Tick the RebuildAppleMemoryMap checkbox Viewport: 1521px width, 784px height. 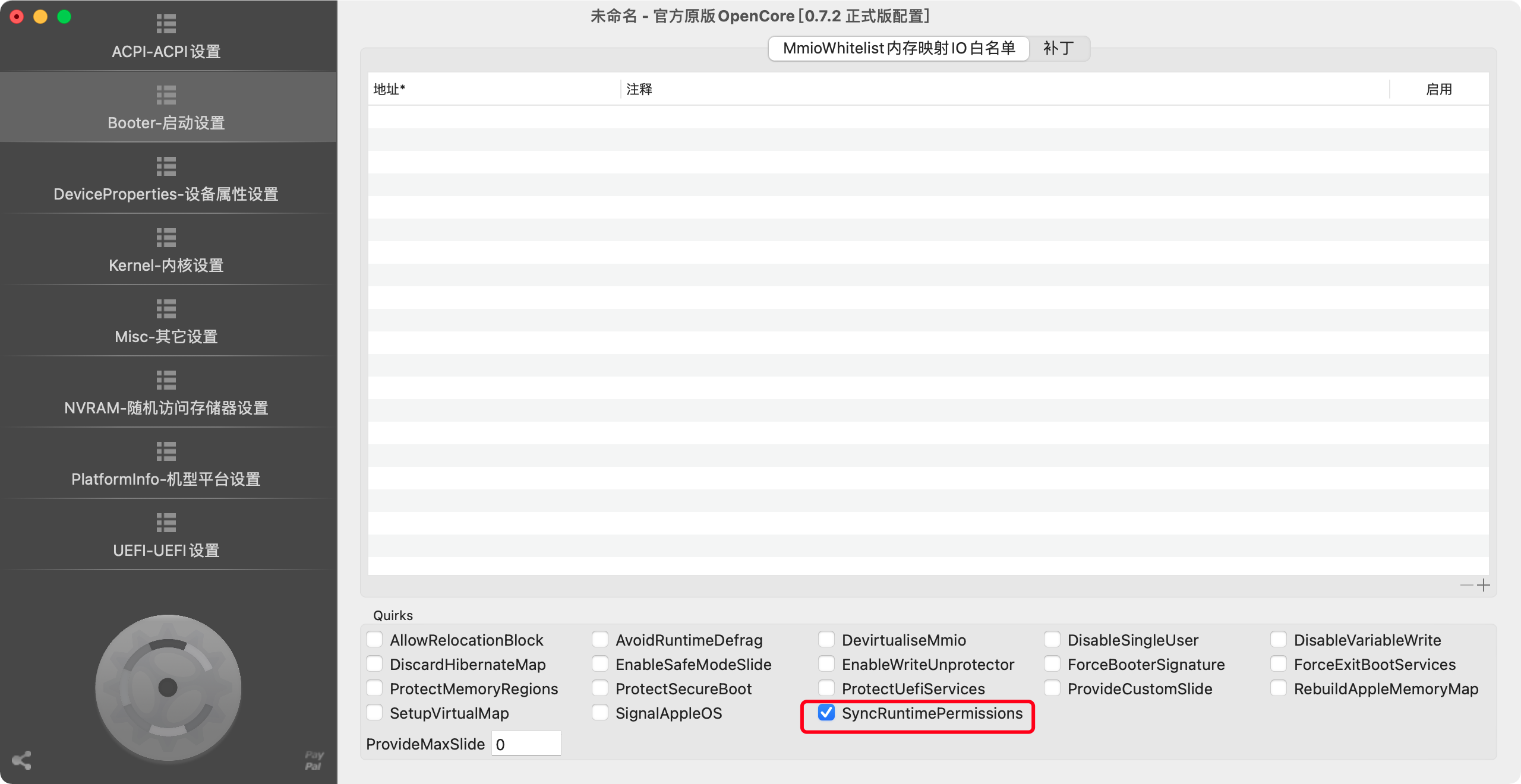point(1279,688)
